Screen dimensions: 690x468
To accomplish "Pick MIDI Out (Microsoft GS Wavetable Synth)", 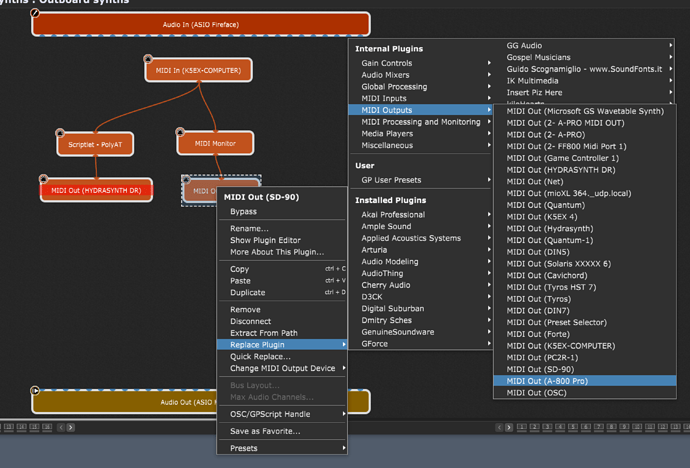I will (x=585, y=111).
